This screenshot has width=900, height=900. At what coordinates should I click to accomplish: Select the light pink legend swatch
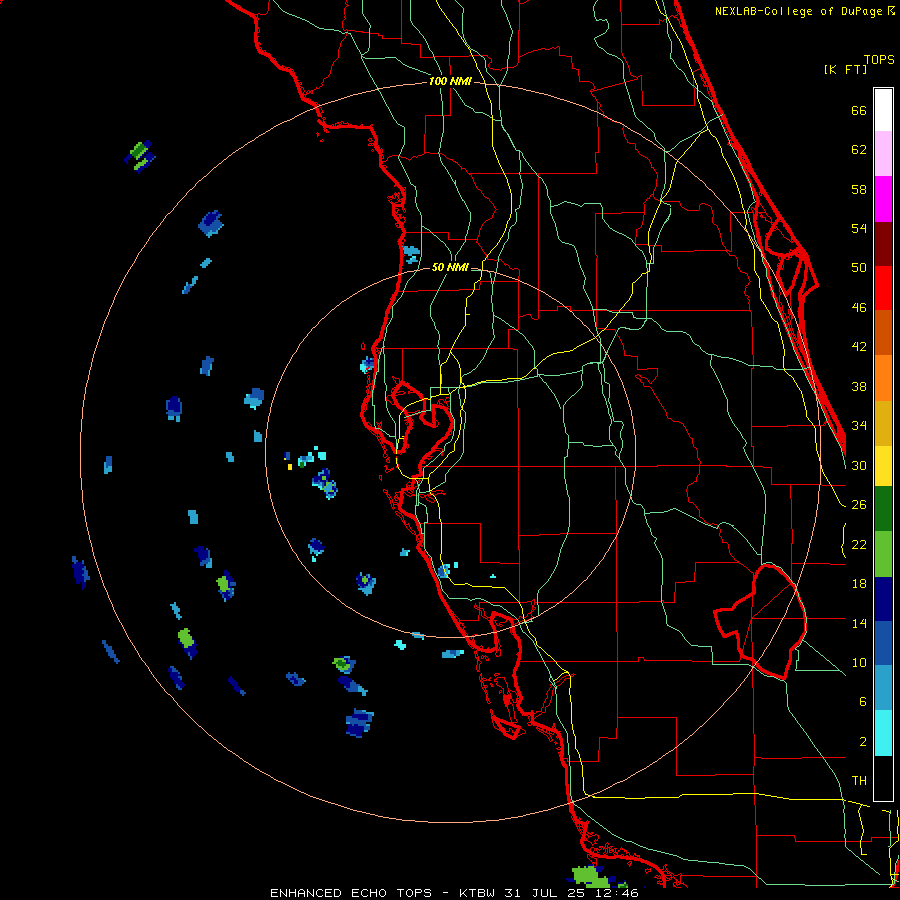(883, 153)
